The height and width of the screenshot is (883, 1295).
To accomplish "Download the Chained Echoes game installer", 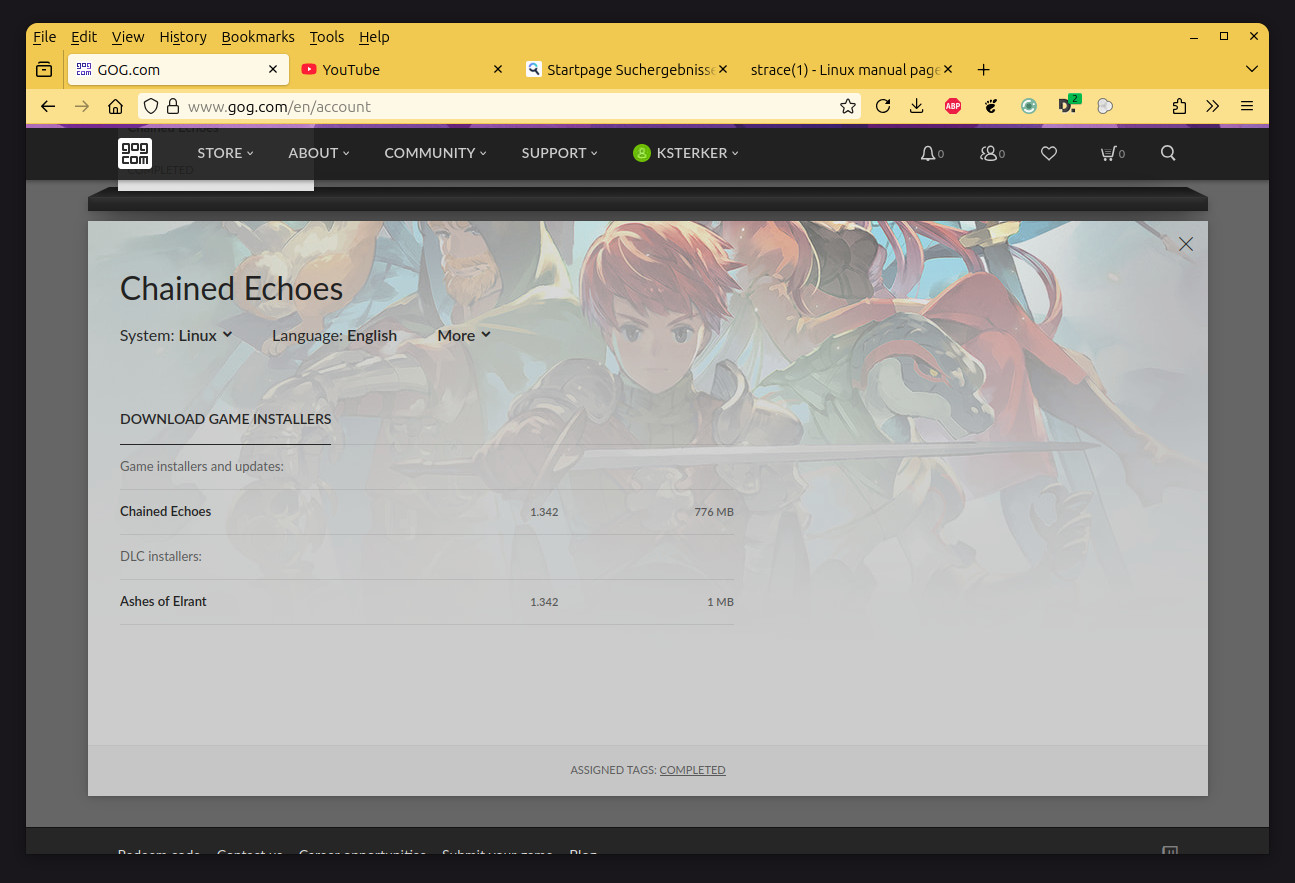I will click(427, 512).
